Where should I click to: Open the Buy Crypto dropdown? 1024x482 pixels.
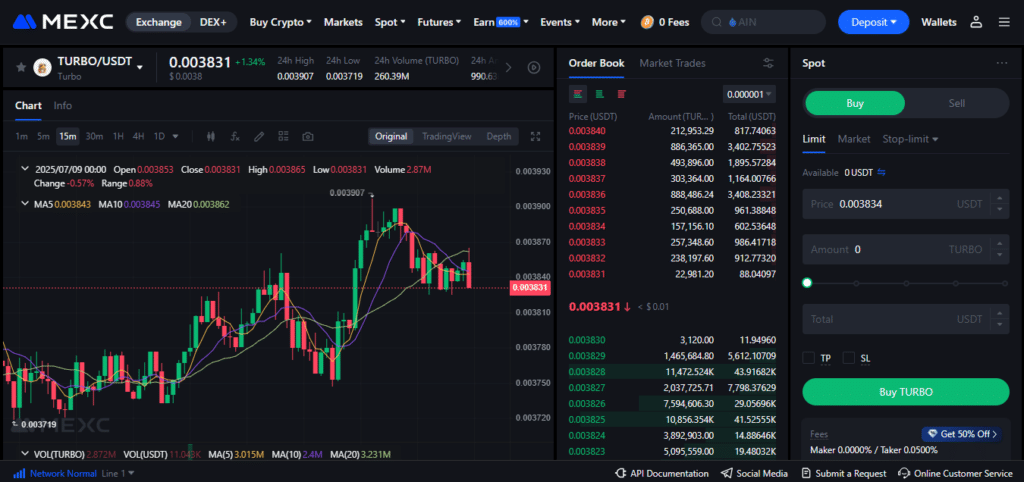tap(280, 22)
